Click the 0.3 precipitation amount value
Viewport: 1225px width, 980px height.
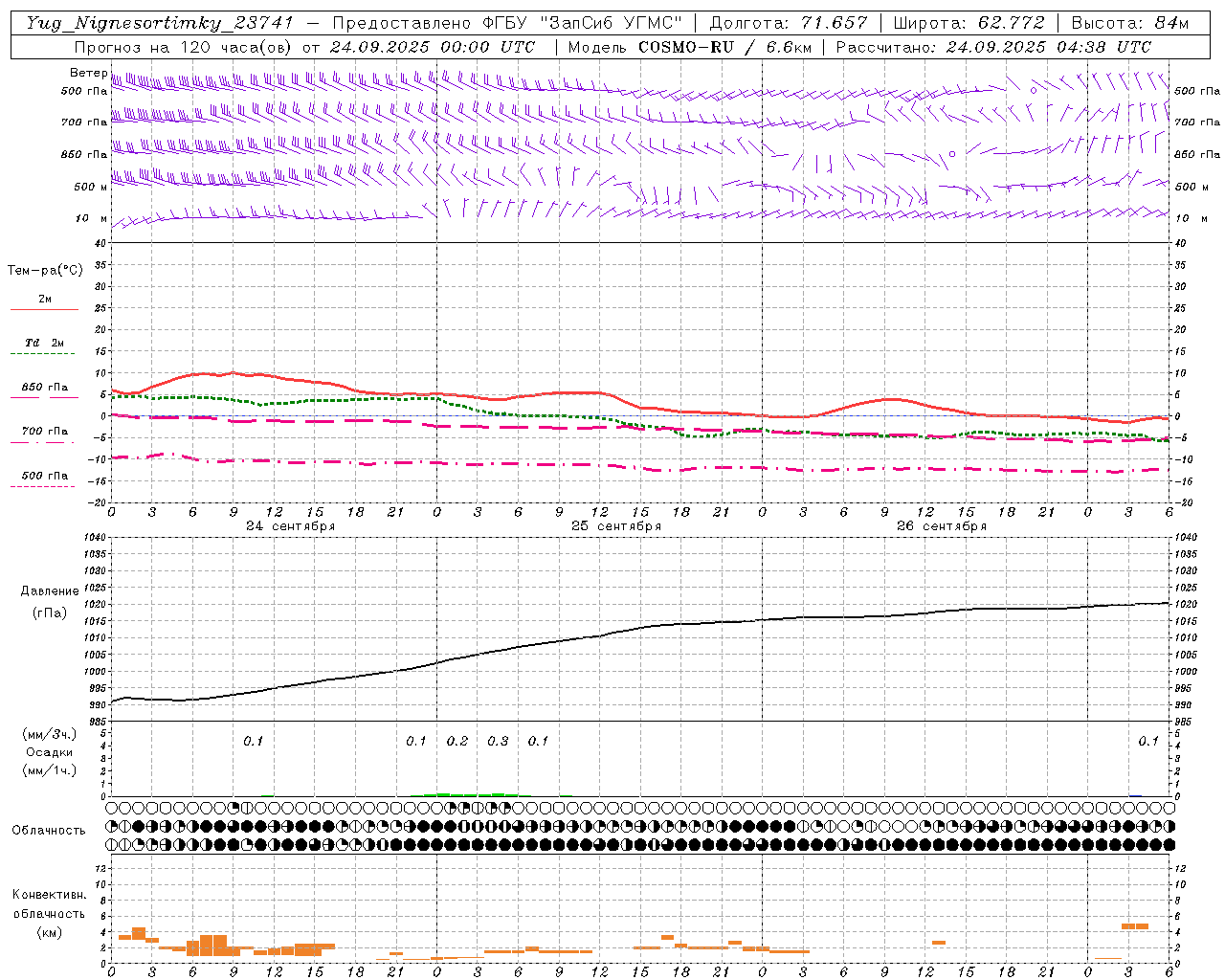[498, 742]
